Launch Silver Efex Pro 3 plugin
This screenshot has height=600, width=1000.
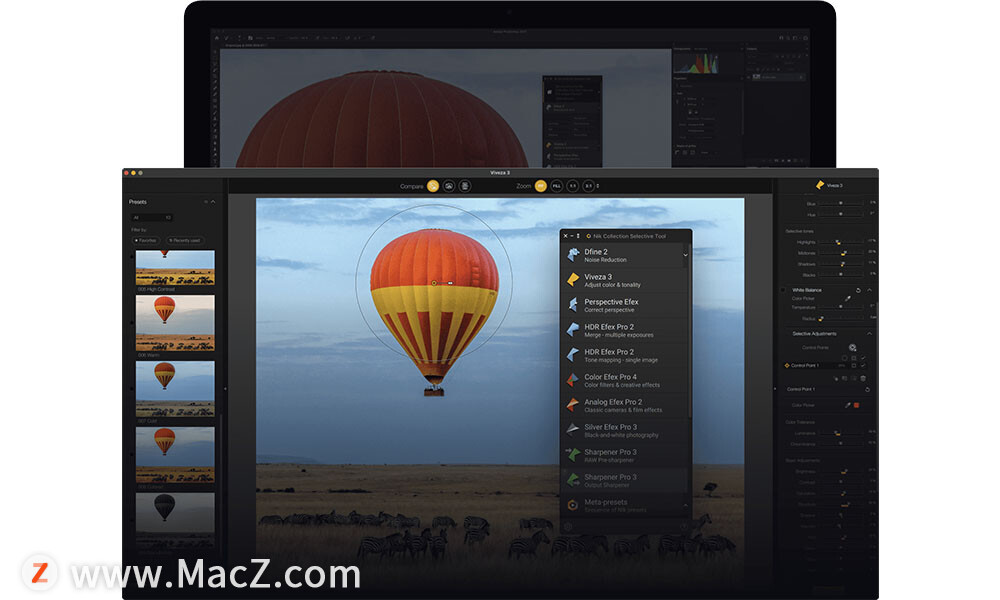click(x=573, y=430)
